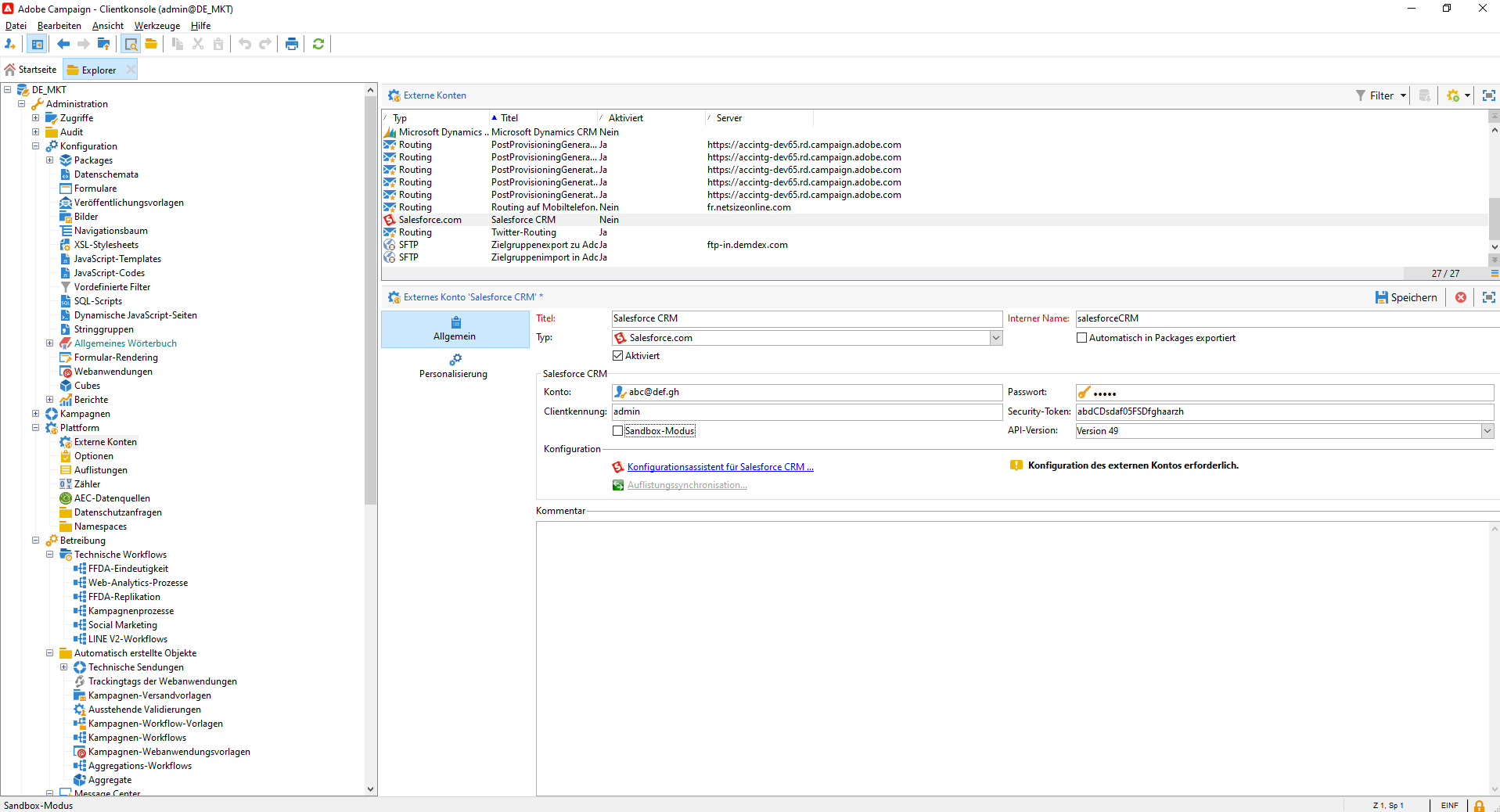The height and width of the screenshot is (812, 1500).
Task: Click the SQL-Scripts tree icon
Action: click(66, 301)
